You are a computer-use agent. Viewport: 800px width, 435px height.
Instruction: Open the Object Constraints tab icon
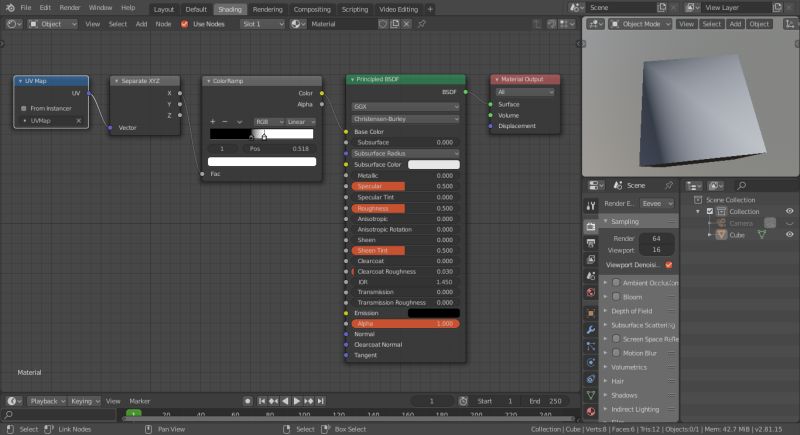tap(591, 378)
